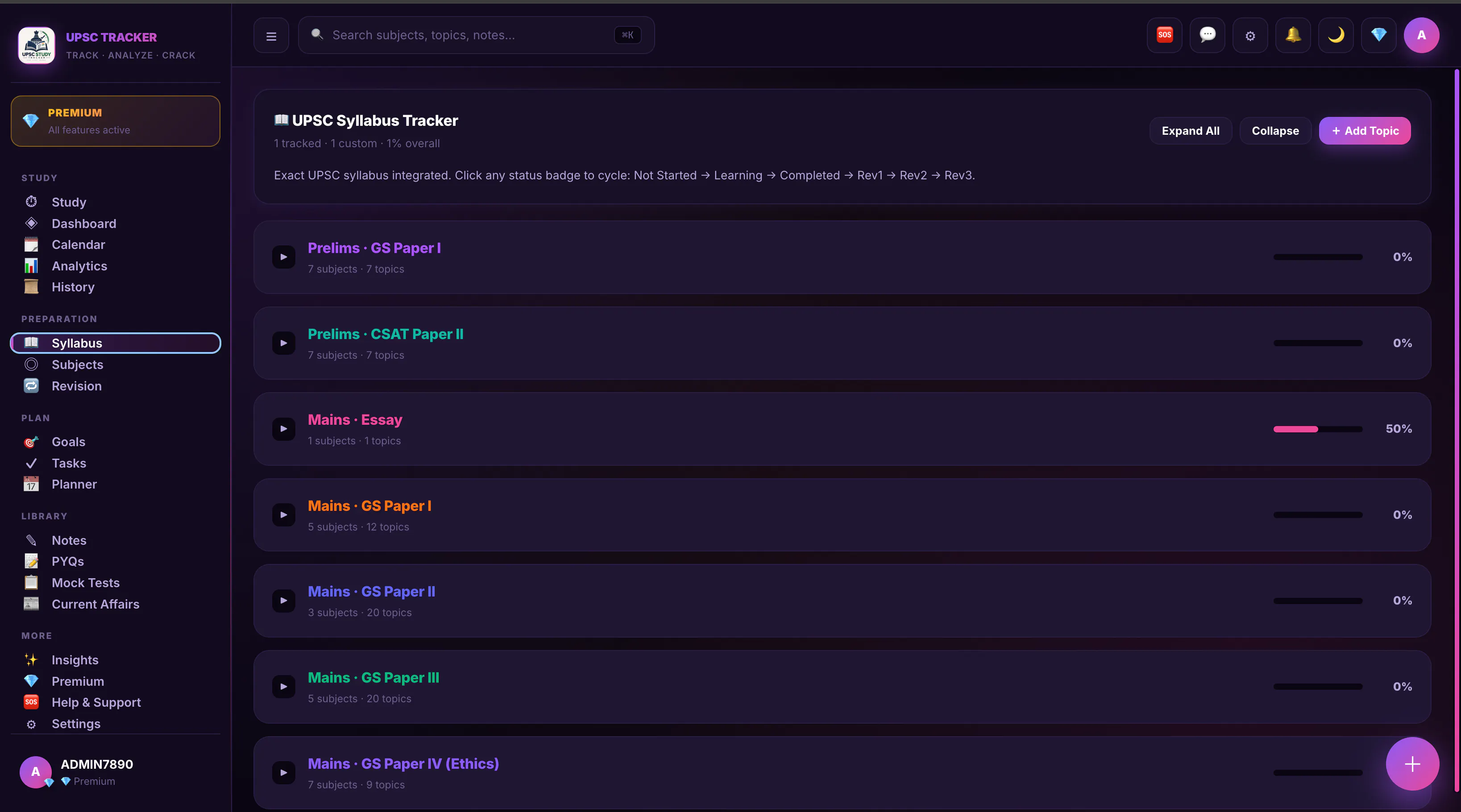The image size is (1461, 812).
Task: Click the UPSC Tracker logo
Action: click(x=36, y=46)
